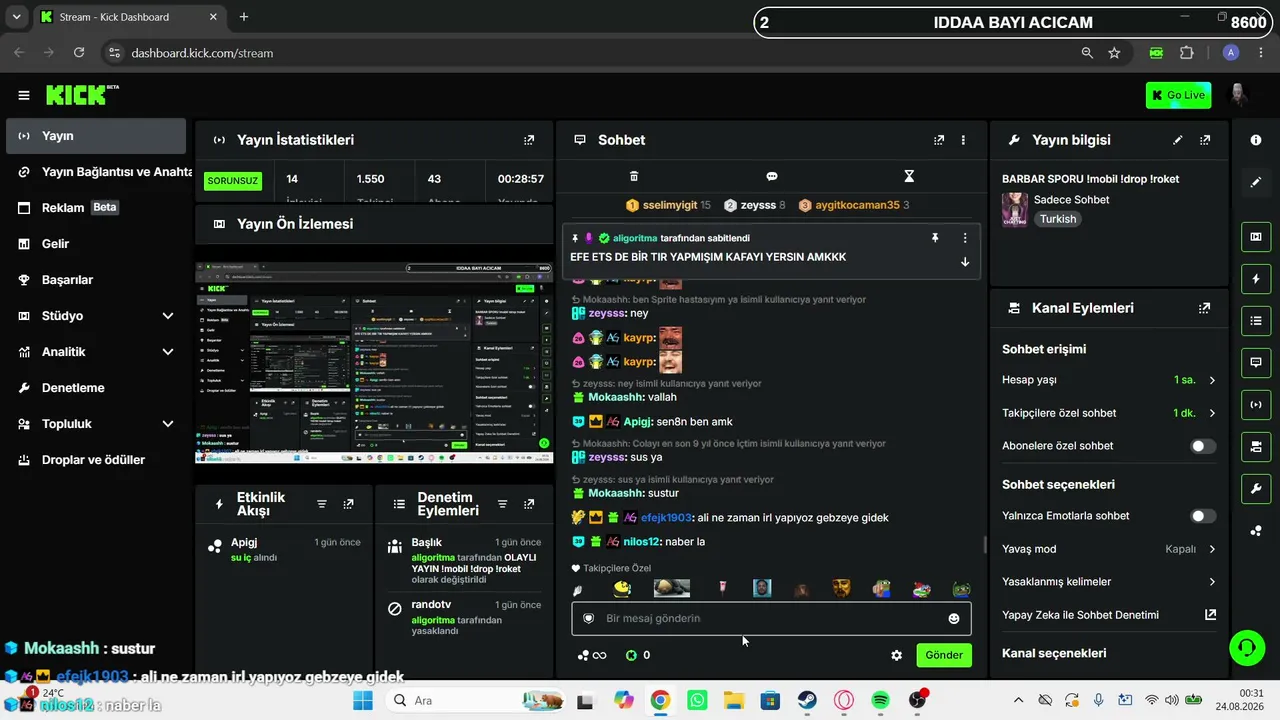The height and width of the screenshot is (720, 1280).
Task: Expand the Stüdyo sidebar section
Action: click(x=167, y=316)
